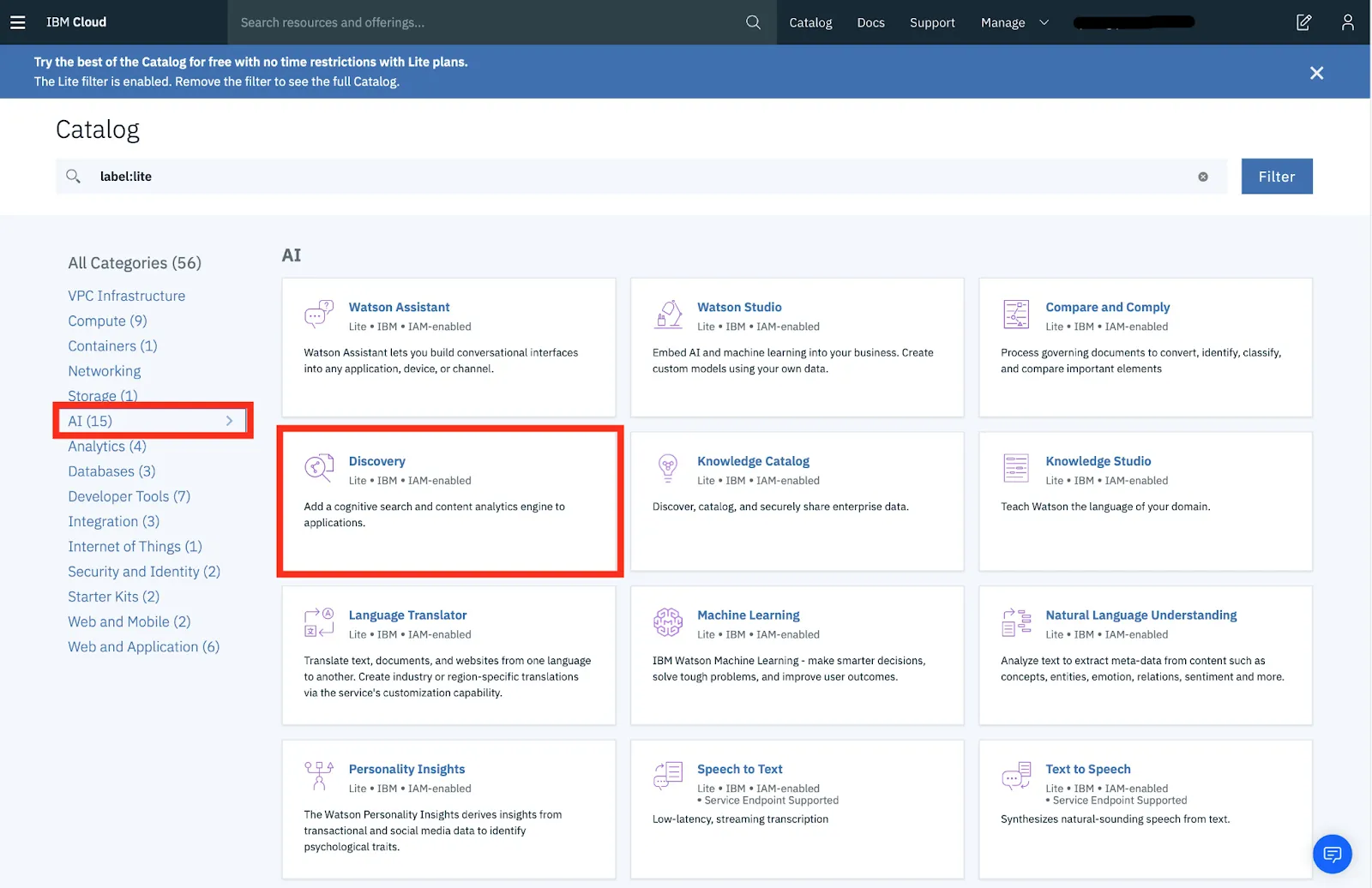The height and width of the screenshot is (888, 1372).
Task: Go to IBM Cloud home
Action: pos(76,22)
